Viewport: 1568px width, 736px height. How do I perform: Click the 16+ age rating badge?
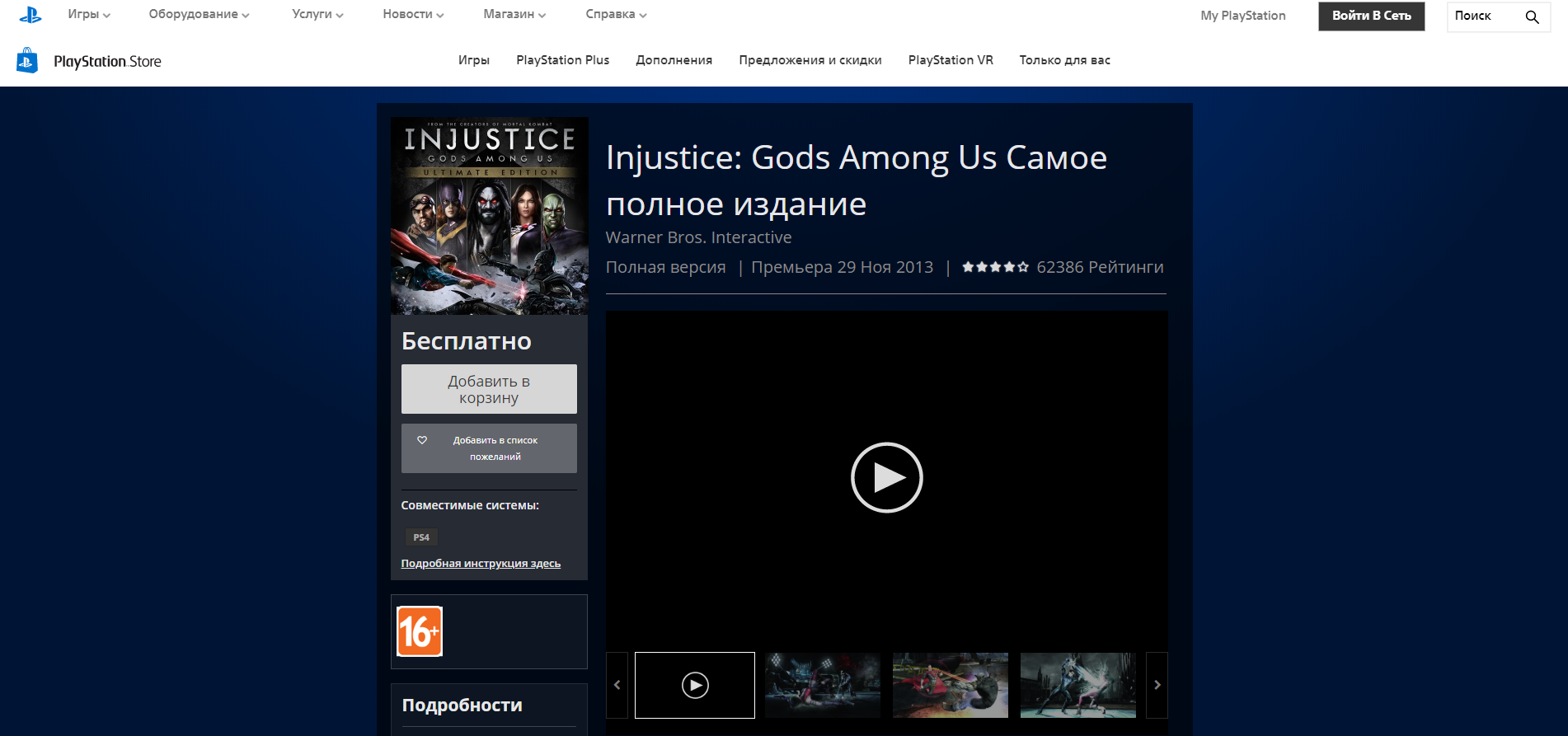(x=420, y=631)
